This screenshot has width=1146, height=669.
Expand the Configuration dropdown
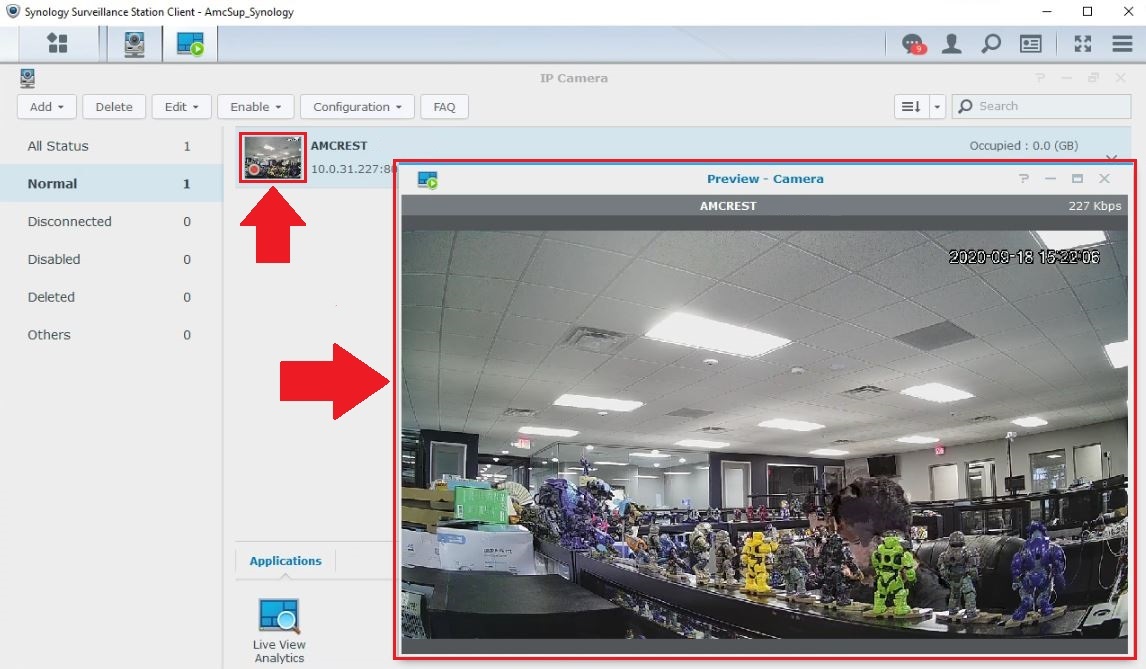tap(357, 107)
